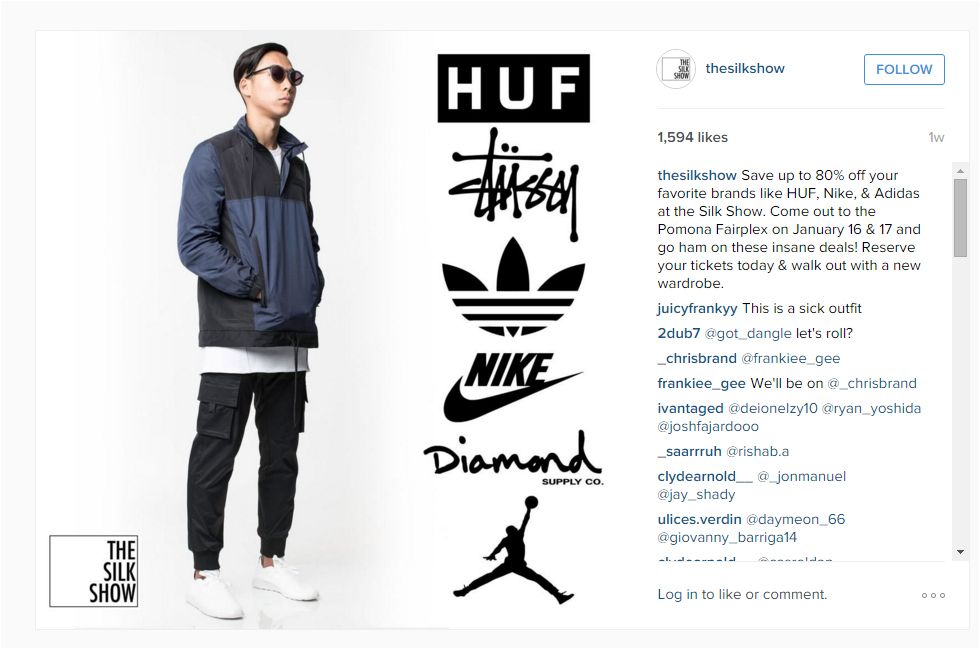980x649 pixels.
Task: Click the Adidas trefoil logo
Action: pos(513,287)
